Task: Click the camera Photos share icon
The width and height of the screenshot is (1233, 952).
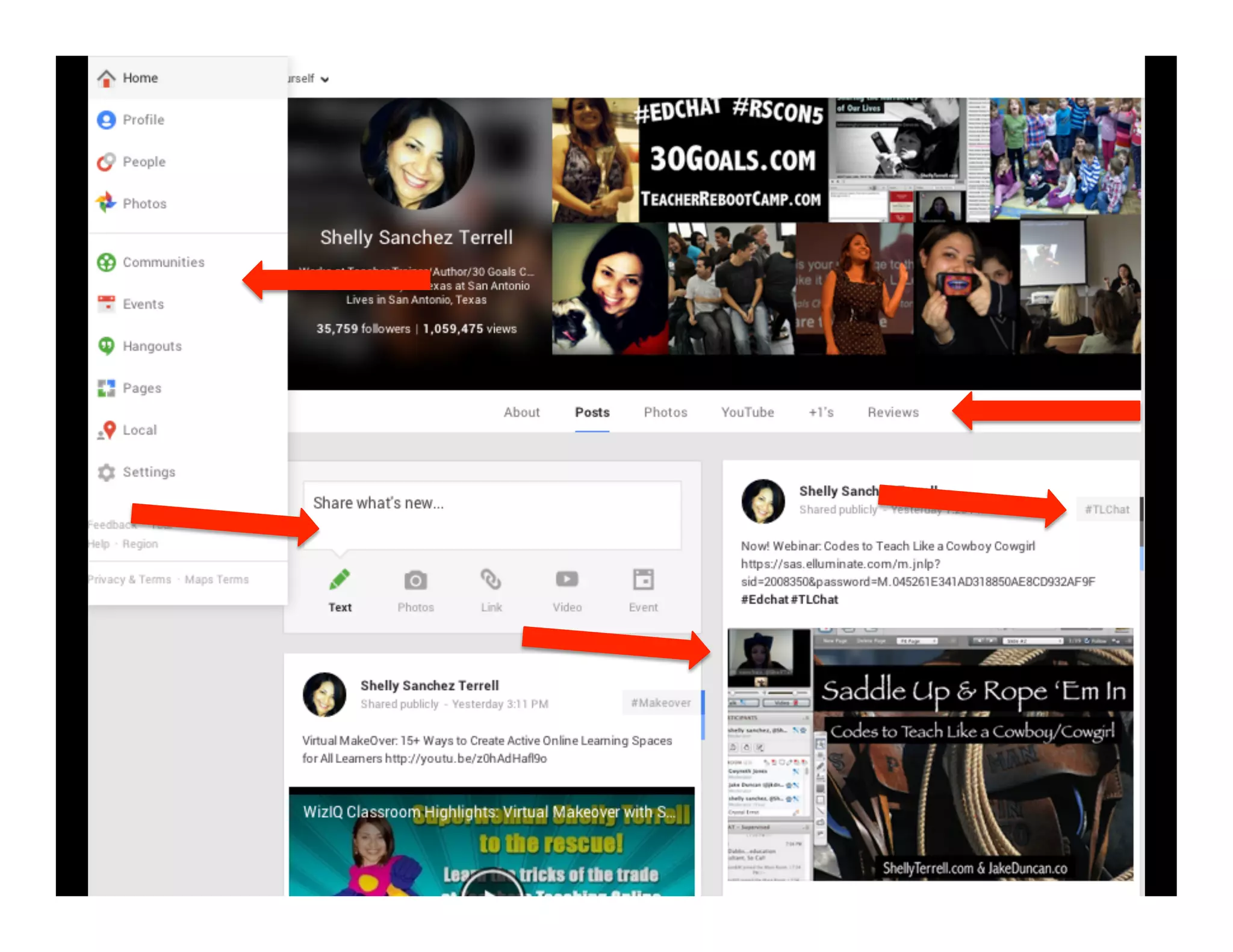Action: [415, 581]
